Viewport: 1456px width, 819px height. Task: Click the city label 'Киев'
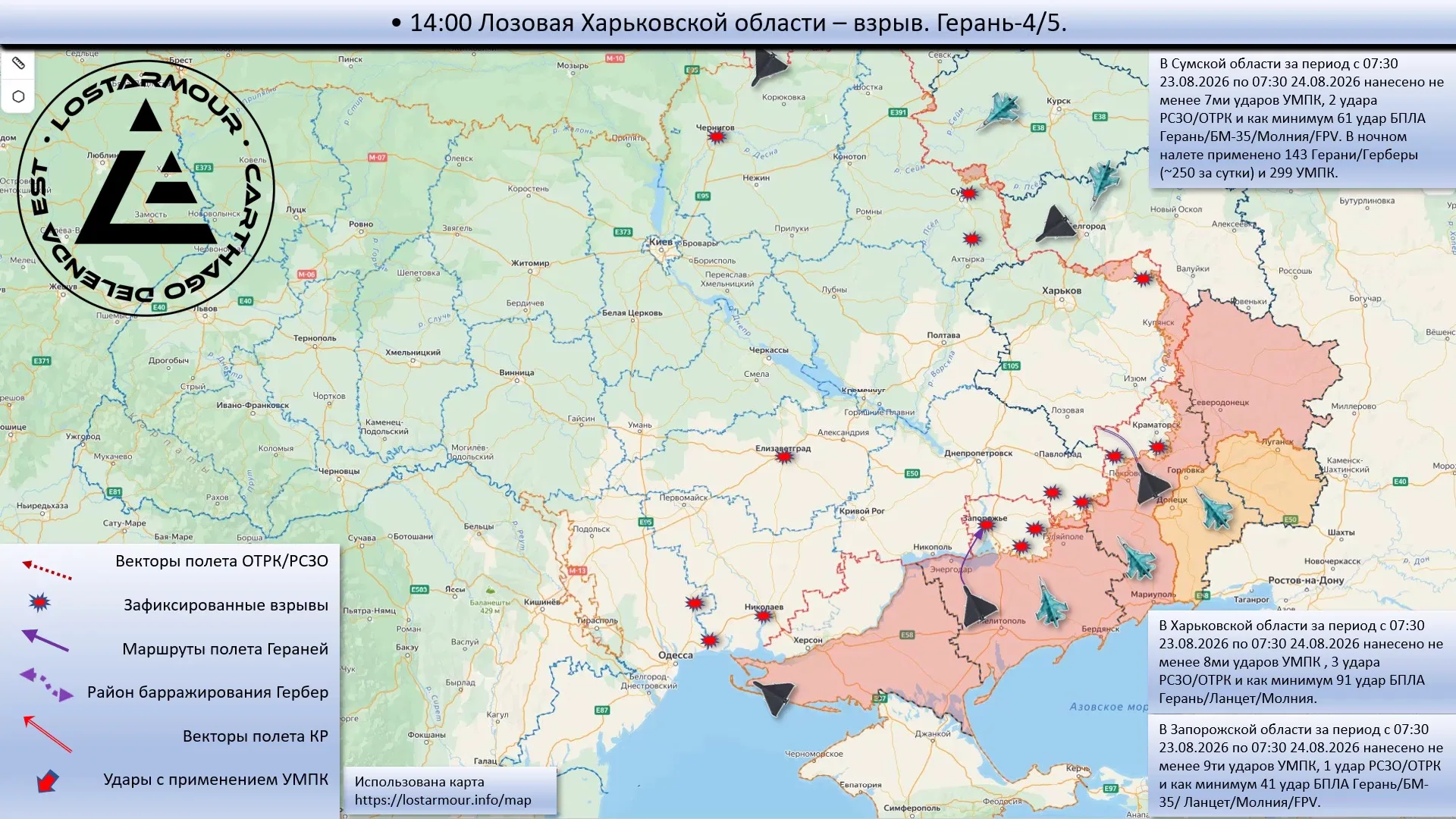pyautogui.click(x=661, y=242)
